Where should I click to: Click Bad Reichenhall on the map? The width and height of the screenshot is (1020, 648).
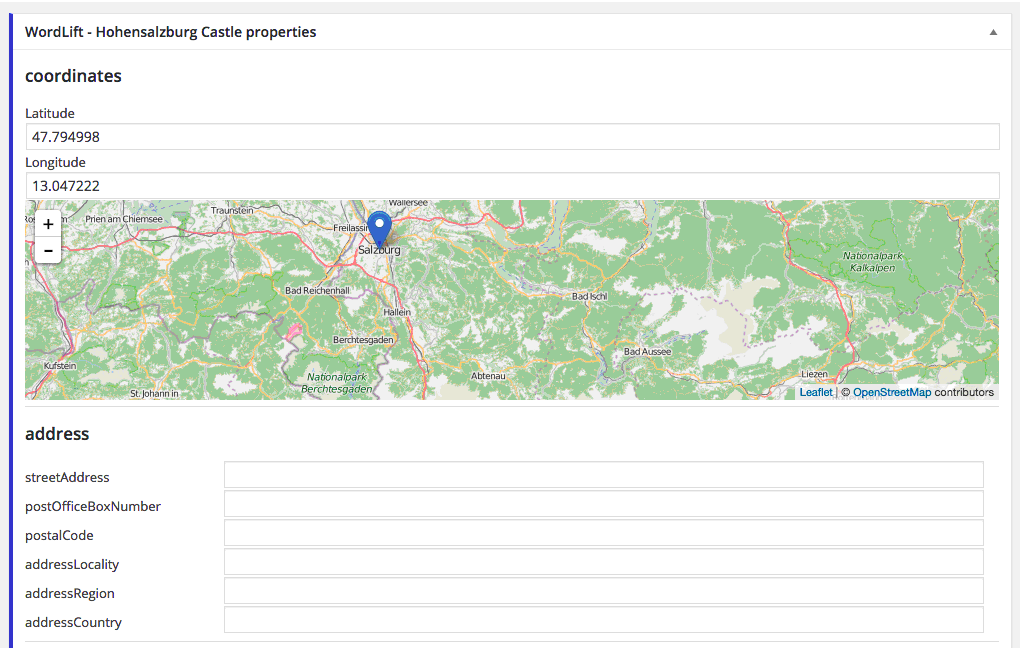[x=317, y=291]
